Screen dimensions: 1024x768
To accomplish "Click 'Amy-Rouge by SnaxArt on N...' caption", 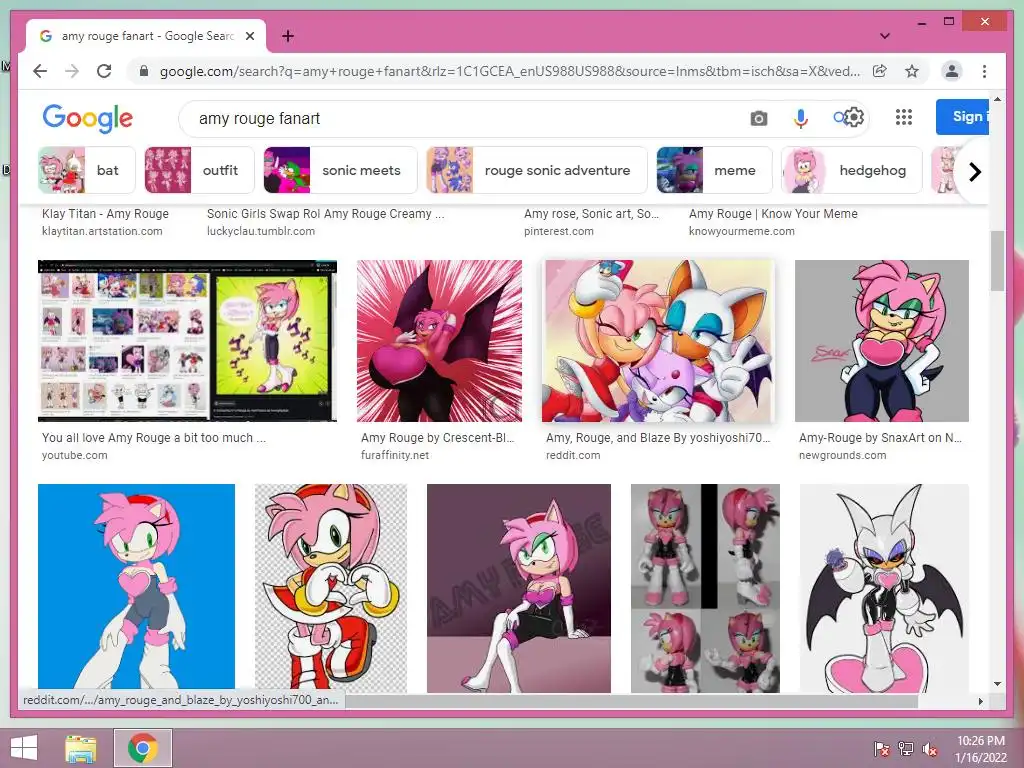I will pyautogui.click(x=880, y=438).
